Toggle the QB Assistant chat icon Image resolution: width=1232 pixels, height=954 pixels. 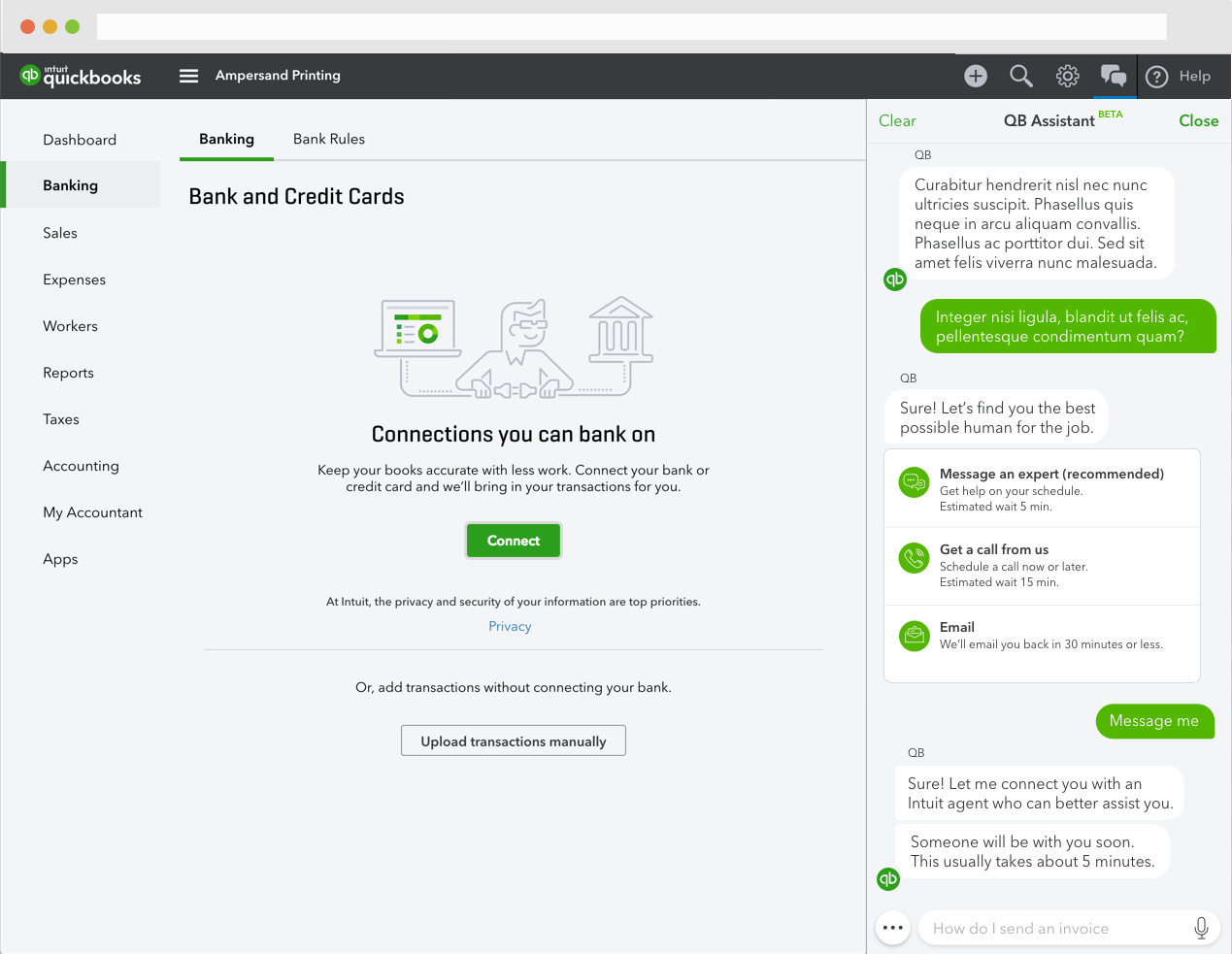pyautogui.click(x=1114, y=76)
